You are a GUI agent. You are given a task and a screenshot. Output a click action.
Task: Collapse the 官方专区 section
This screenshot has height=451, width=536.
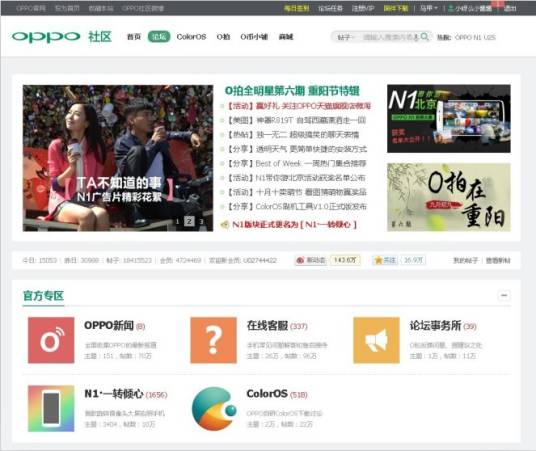[504, 295]
